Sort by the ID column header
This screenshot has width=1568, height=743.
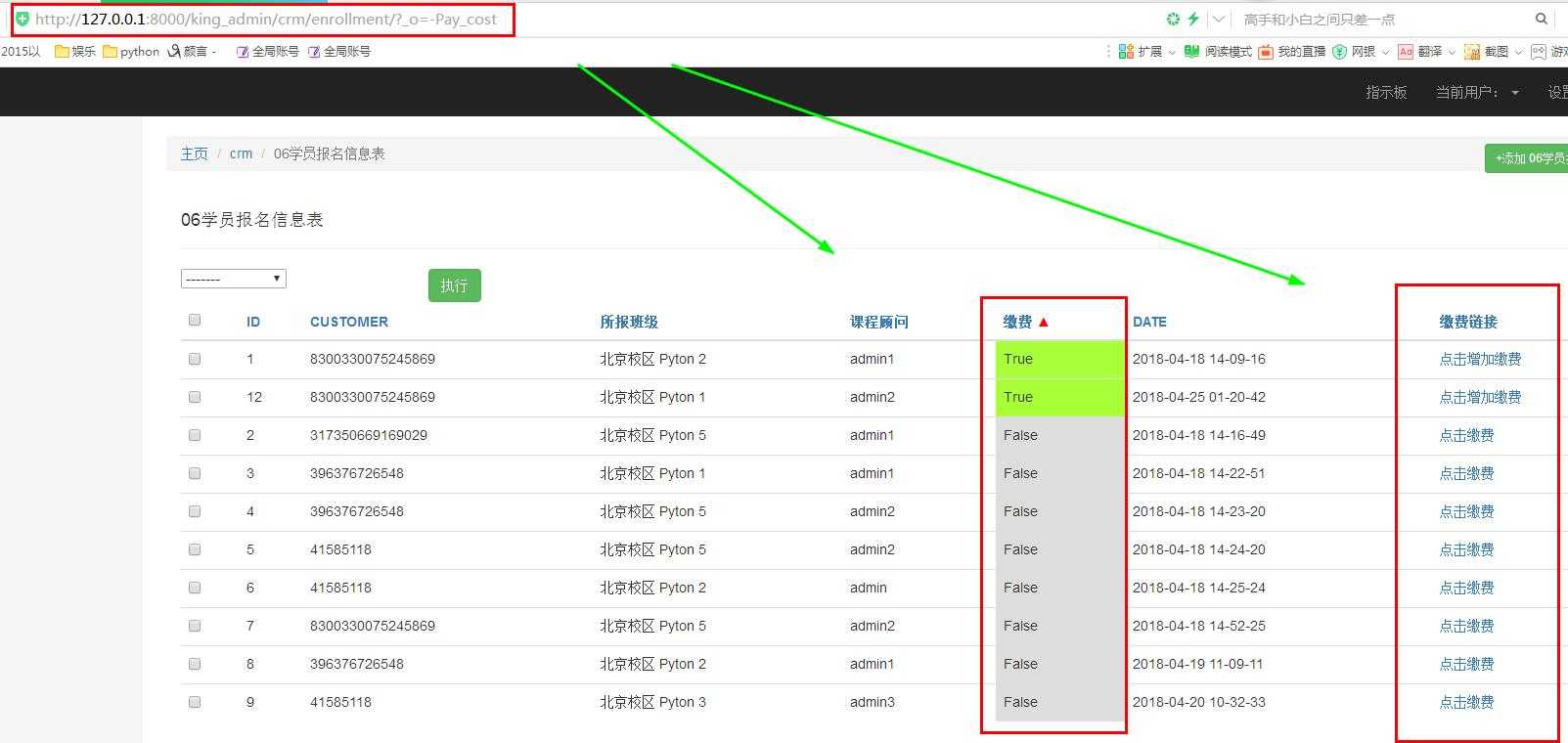[253, 322]
